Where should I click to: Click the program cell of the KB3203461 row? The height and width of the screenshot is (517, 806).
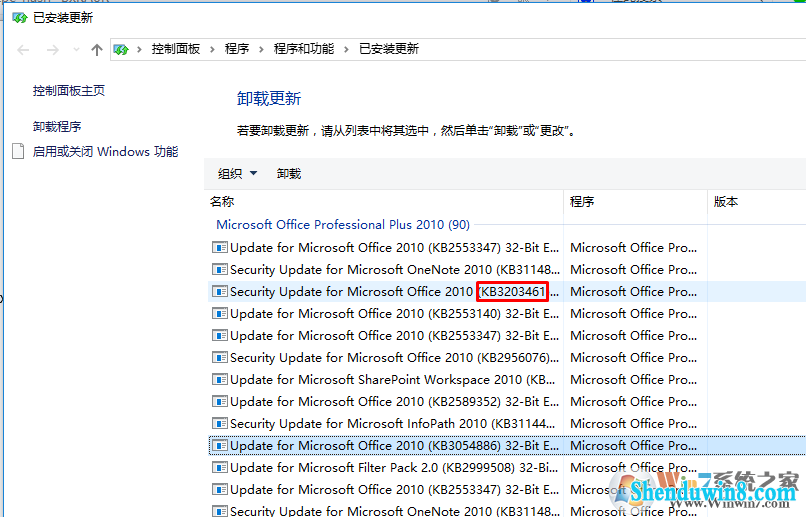pyautogui.click(x=633, y=291)
